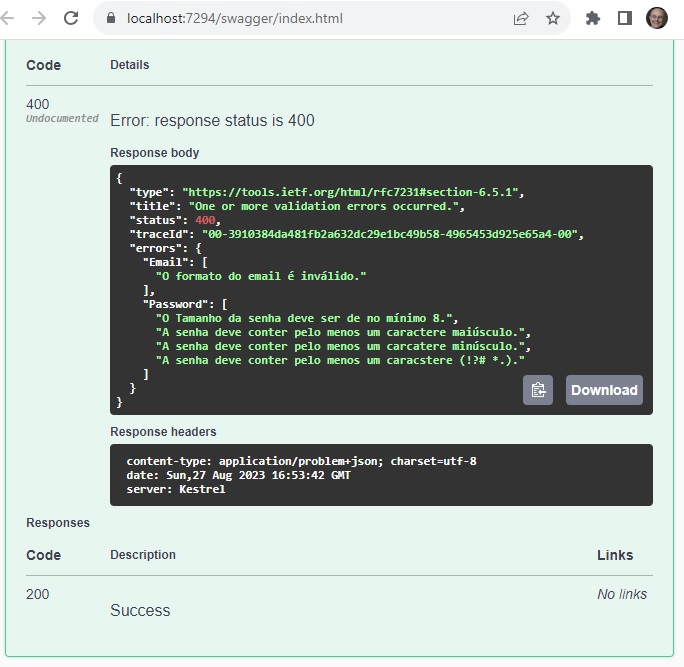684x667 pixels.
Task: Click the 200 response code
Action: tap(38, 594)
